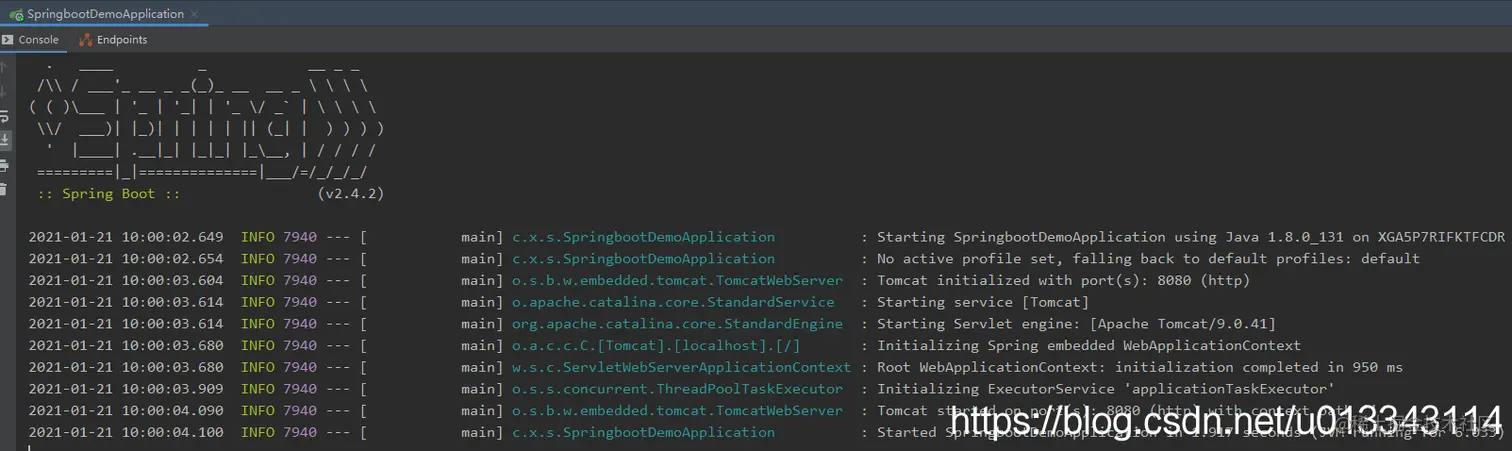Screen dimensions: 1512x451
Task: Click the org.apache.catalina.core.StandardEngine logger name
Action: pos(677,324)
